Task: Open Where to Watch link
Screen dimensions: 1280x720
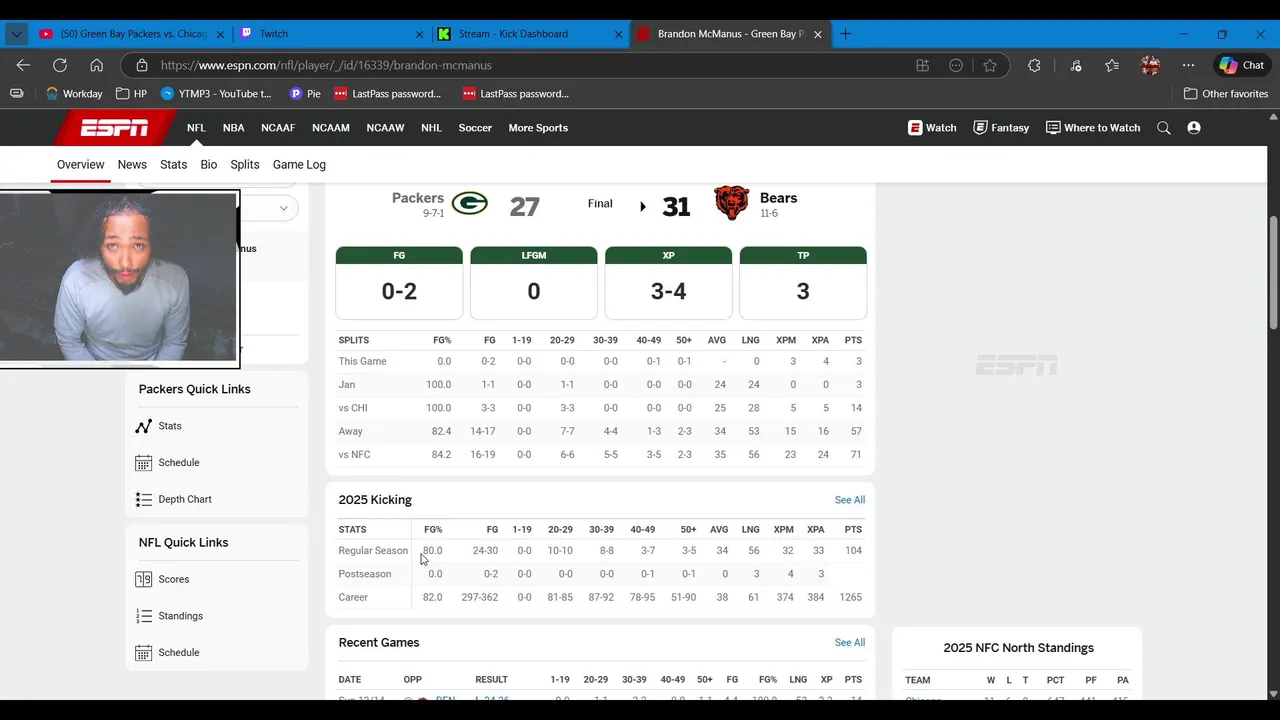Action: (1093, 128)
